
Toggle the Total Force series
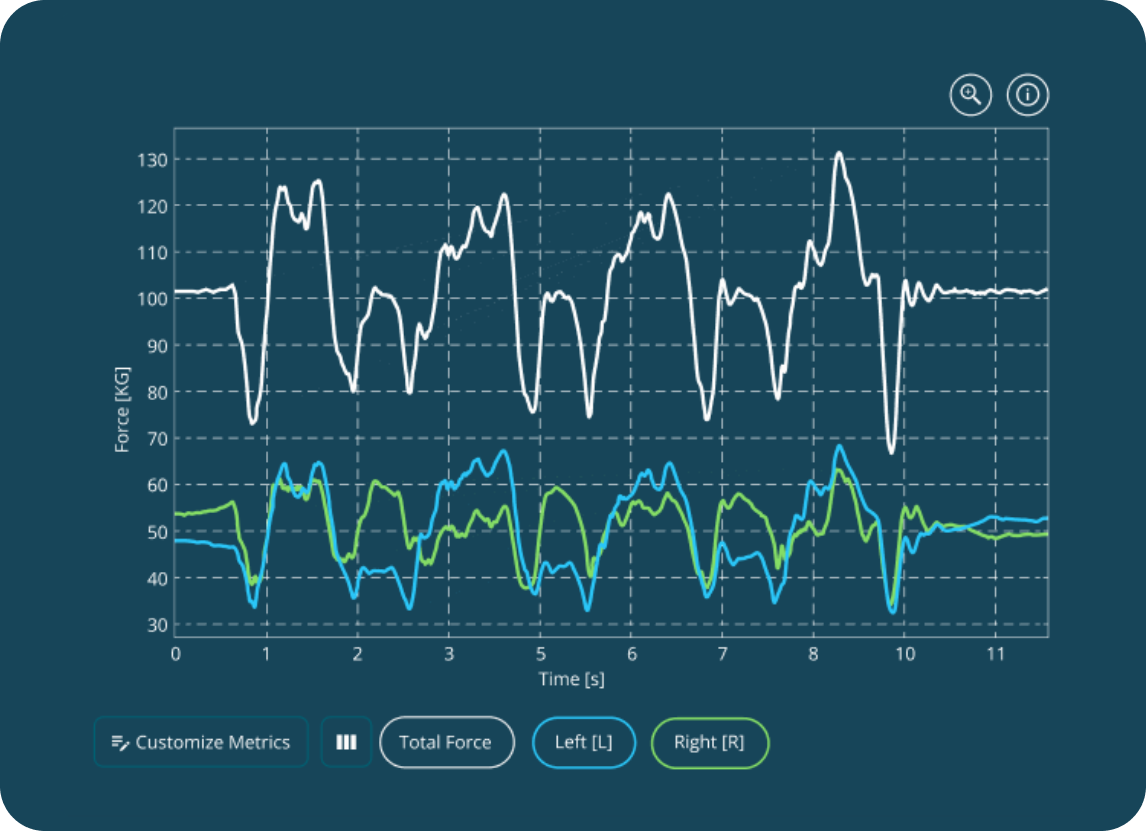pyautogui.click(x=446, y=742)
